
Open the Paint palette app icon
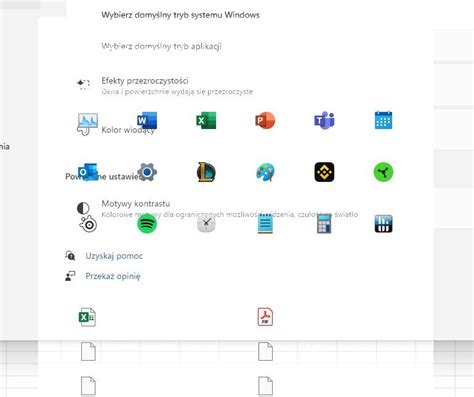point(265,172)
